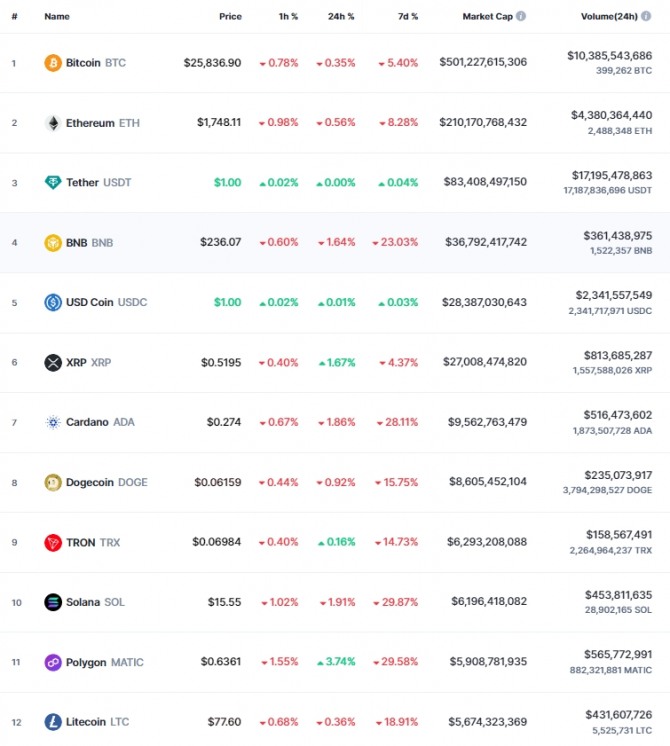Show Volume(24h) info tooltip icon
This screenshot has height=746, width=670.
click(x=646, y=16)
